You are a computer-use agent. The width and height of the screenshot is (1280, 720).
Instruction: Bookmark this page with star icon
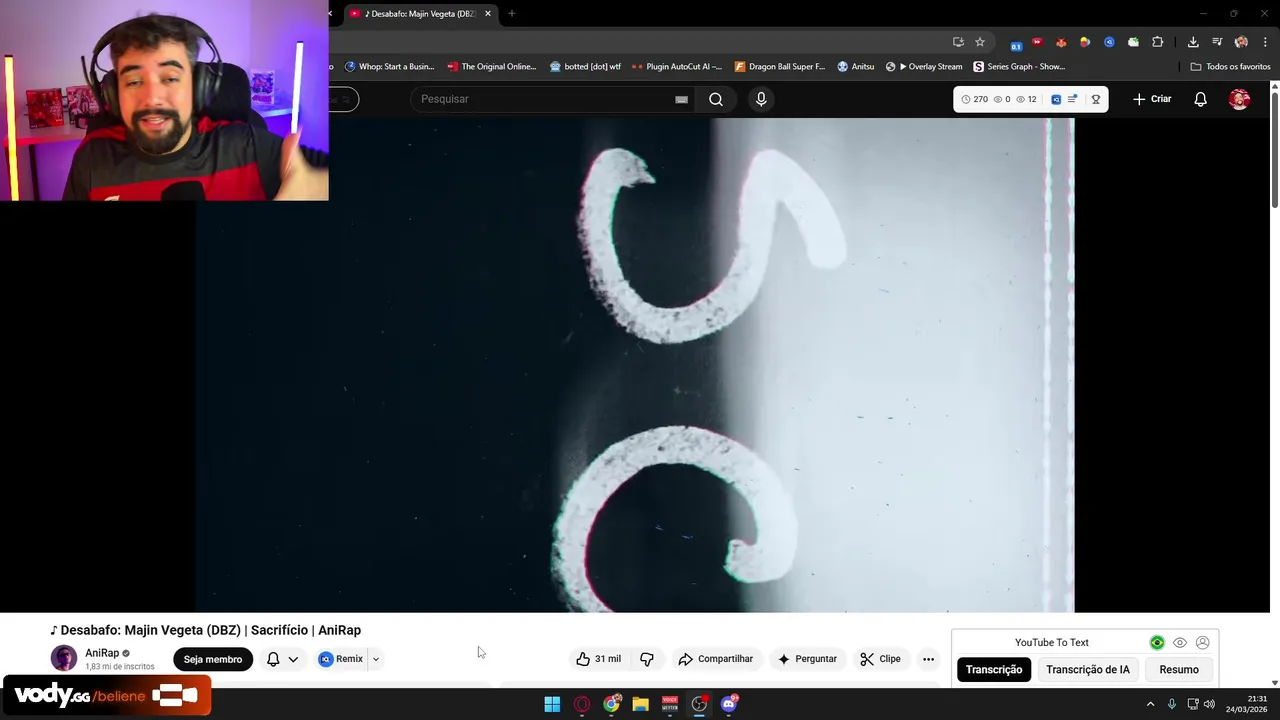pos(980,42)
